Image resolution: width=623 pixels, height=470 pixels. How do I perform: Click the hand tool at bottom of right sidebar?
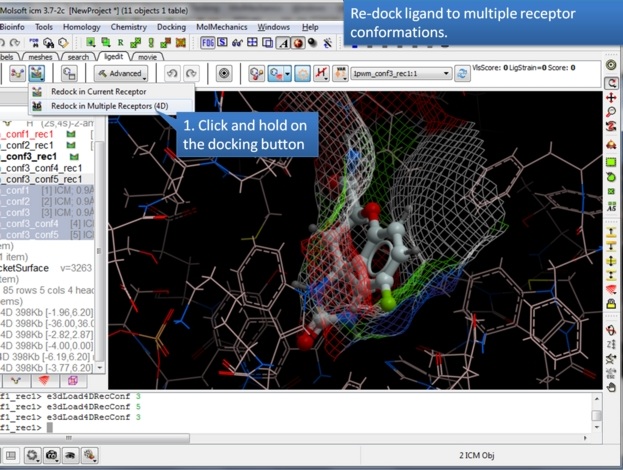(x=611, y=387)
